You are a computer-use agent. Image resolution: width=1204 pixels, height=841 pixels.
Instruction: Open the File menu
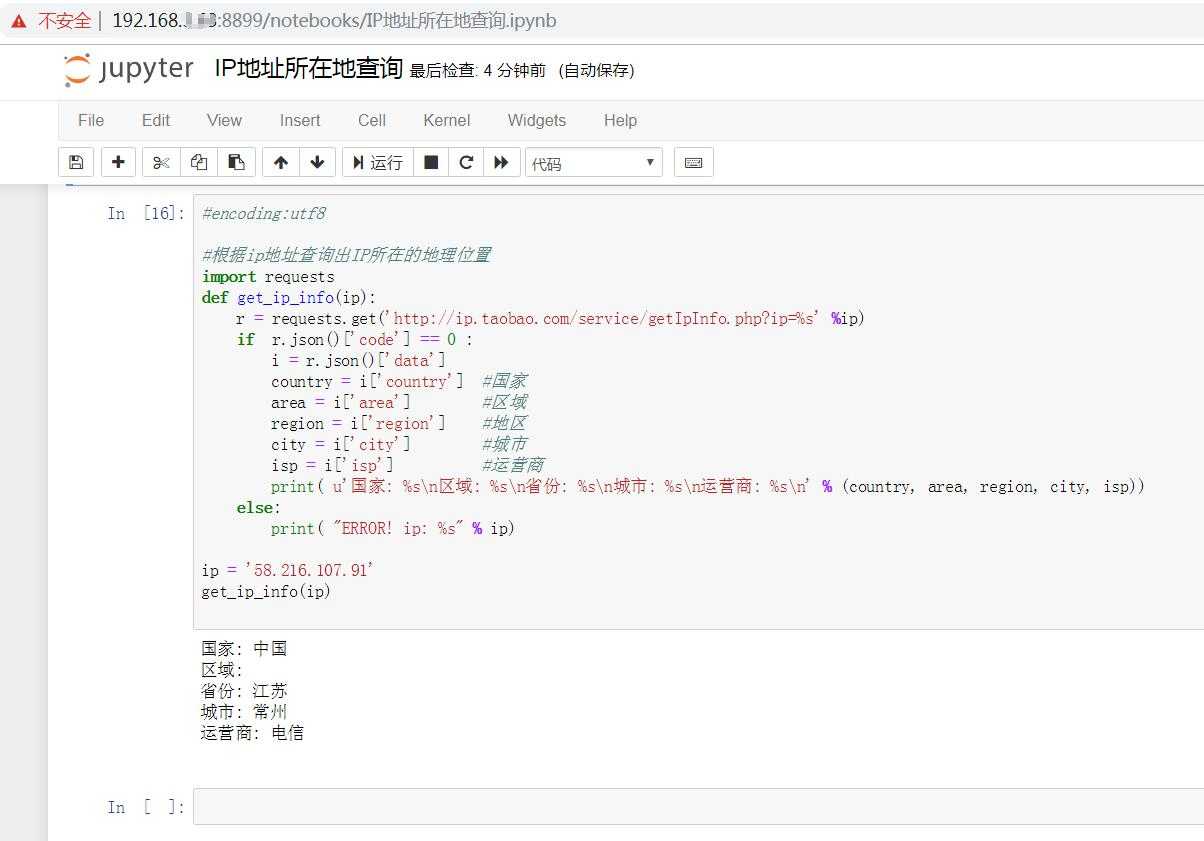pyautogui.click(x=91, y=120)
